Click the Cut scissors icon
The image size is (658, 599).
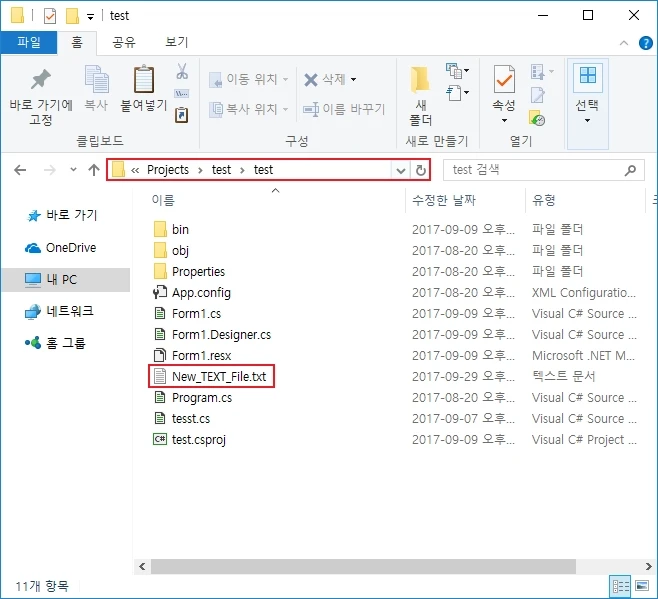[x=182, y=72]
